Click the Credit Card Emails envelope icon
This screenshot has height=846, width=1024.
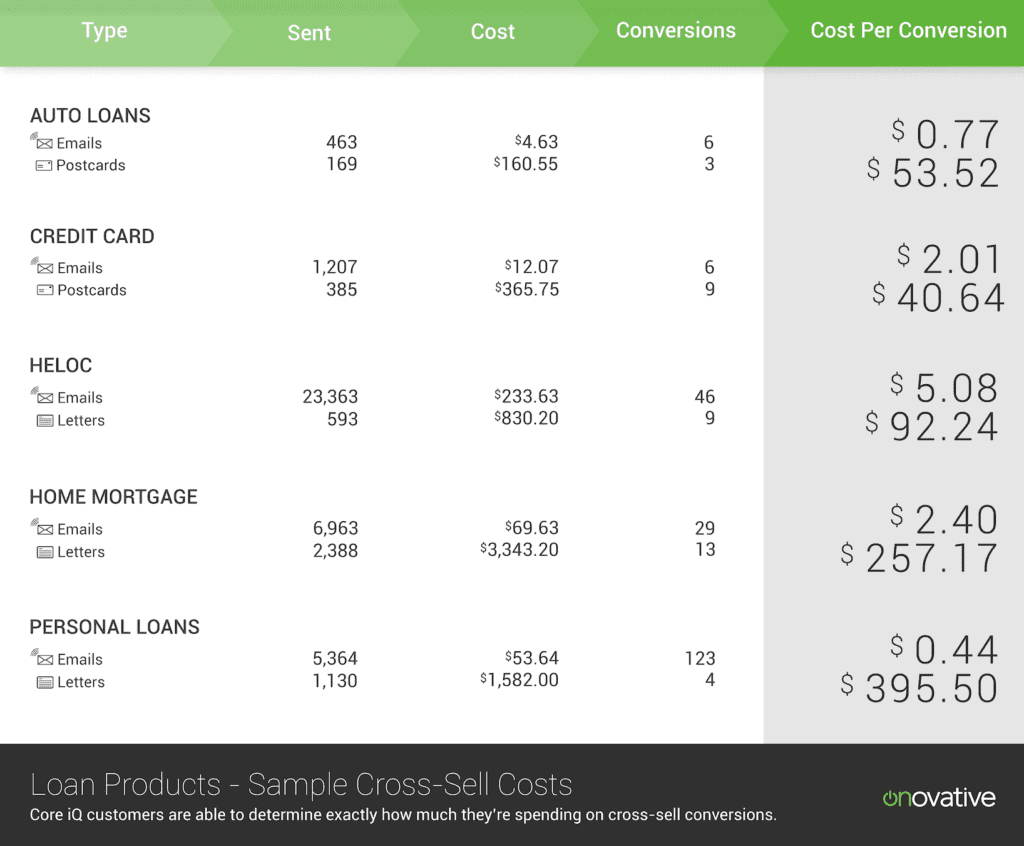coord(42,267)
